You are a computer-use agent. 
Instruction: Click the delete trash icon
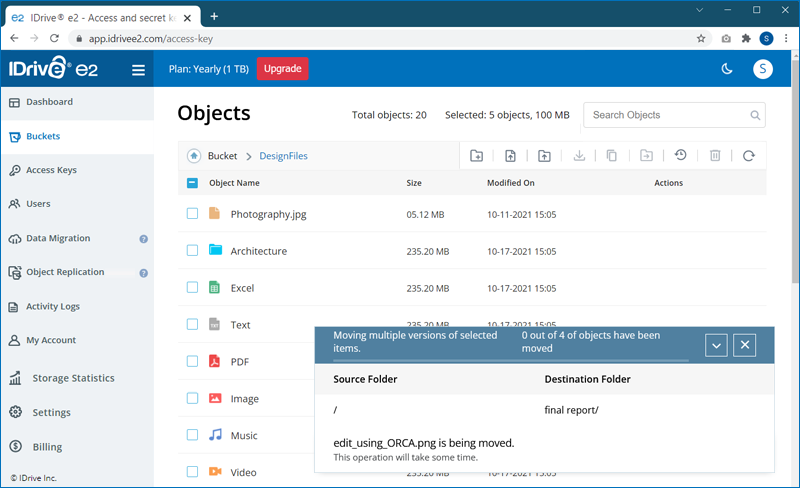715,156
